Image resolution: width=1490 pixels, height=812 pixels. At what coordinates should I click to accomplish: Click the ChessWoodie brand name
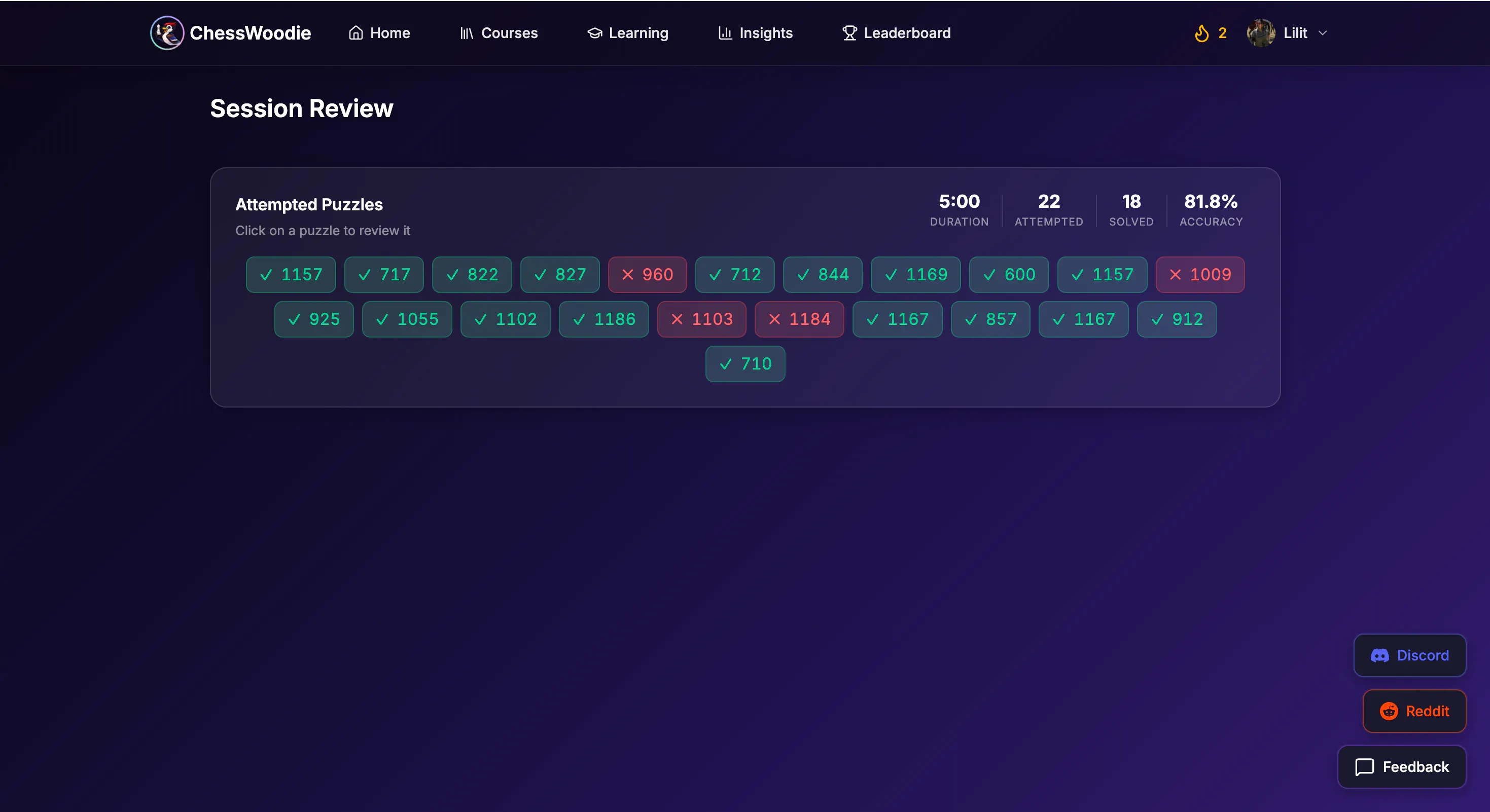(251, 33)
